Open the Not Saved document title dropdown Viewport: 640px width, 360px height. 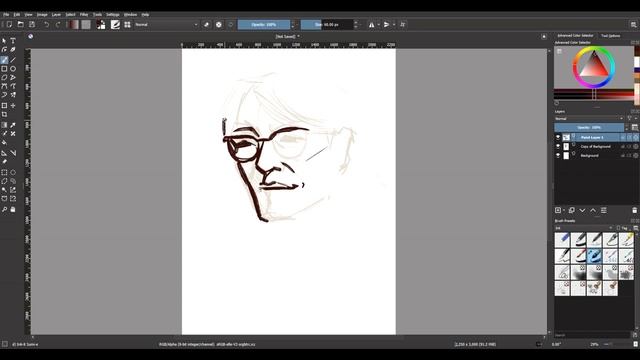click(x=288, y=36)
